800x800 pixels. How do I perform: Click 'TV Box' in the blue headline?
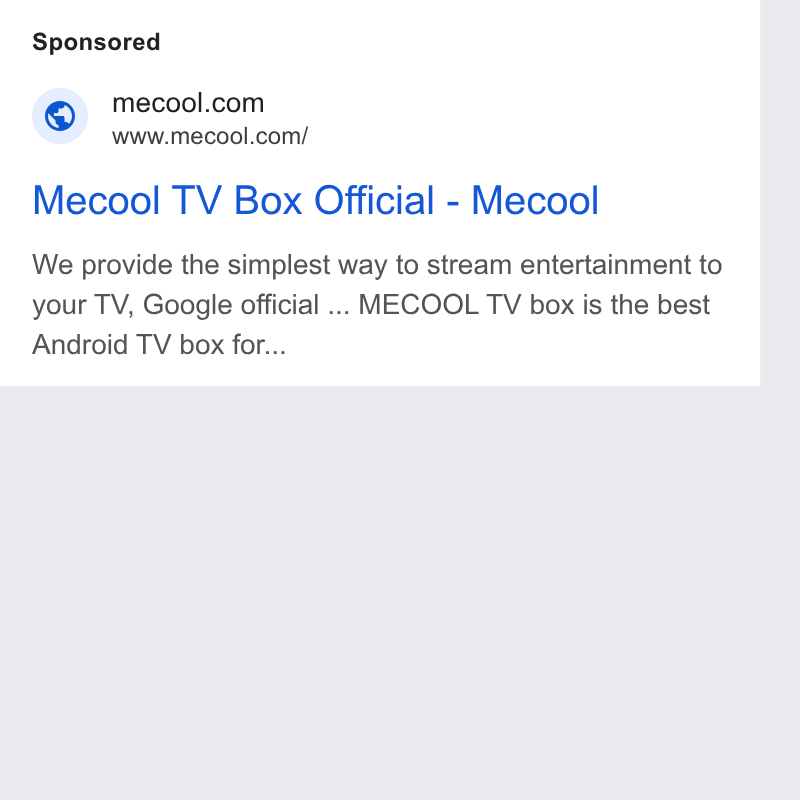click(x=237, y=201)
